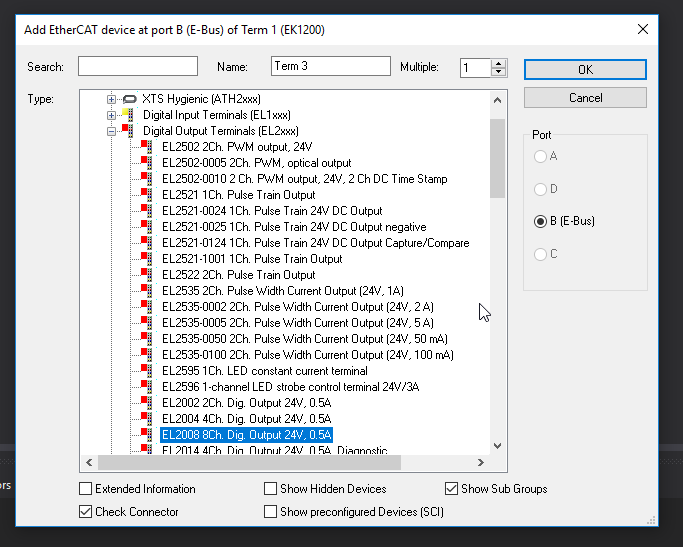
Task: Select Digital Input Terminals (EL1xxx) group label
Action: click(217, 115)
